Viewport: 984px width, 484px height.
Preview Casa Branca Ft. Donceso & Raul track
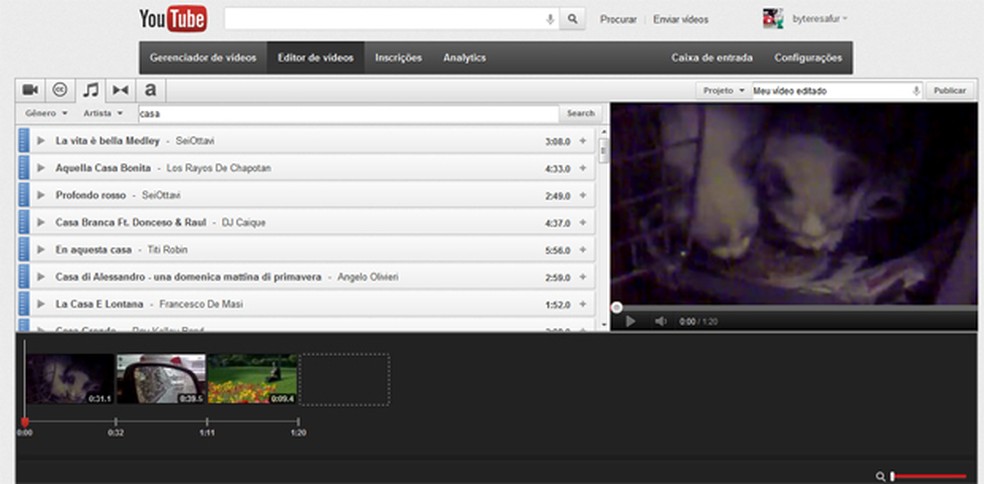tap(41, 223)
